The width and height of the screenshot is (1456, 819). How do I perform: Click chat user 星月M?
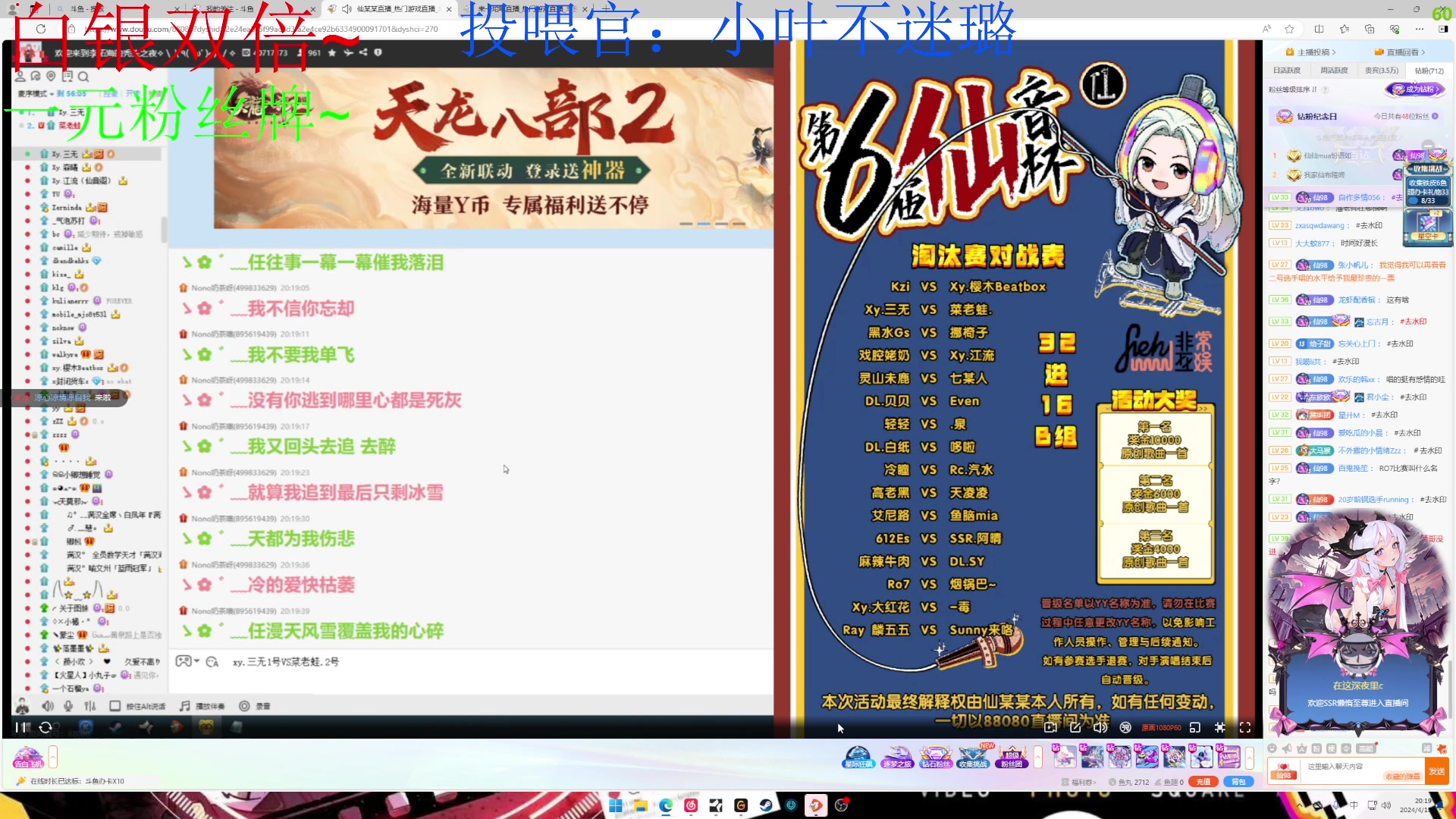1349,415
